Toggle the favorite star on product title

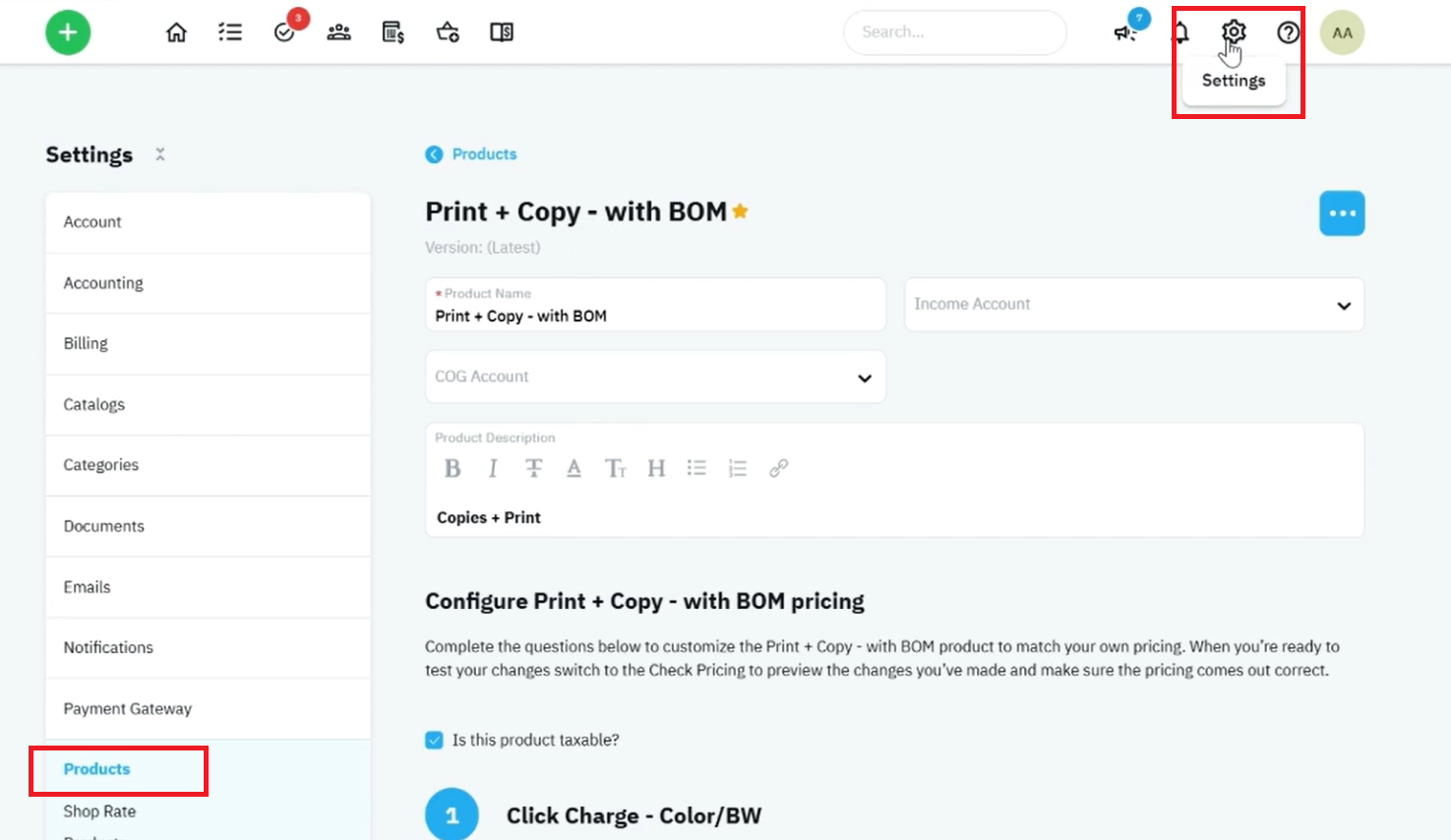click(740, 210)
